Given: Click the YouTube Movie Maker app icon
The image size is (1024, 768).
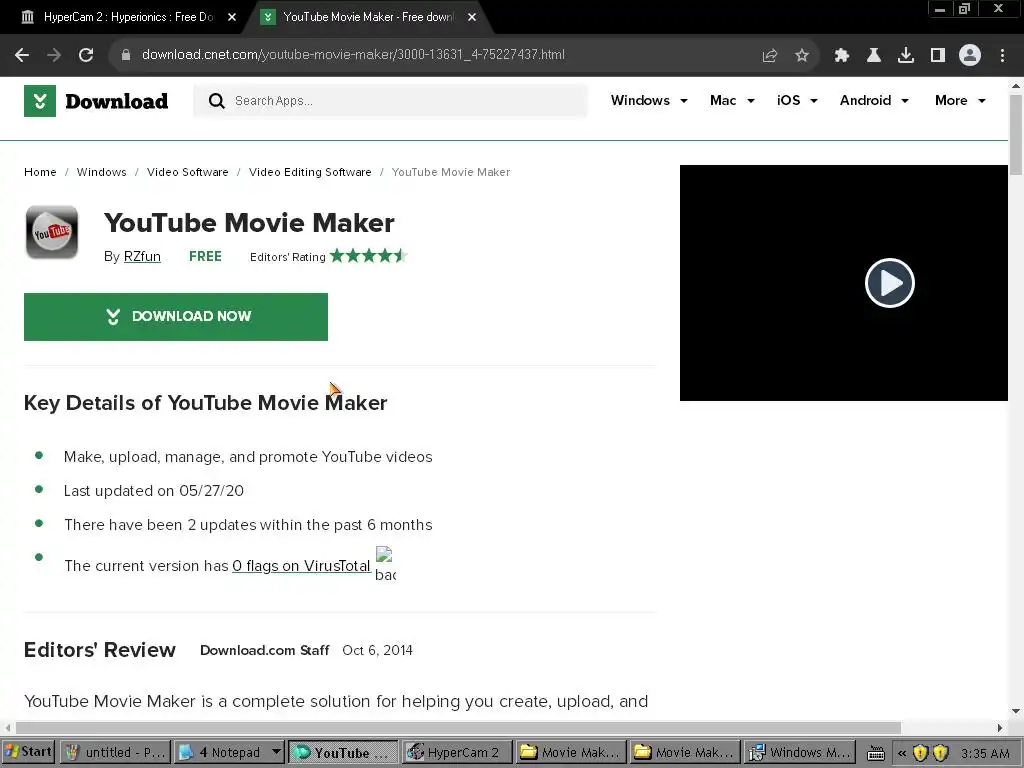Looking at the screenshot, I should click(x=52, y=232).
